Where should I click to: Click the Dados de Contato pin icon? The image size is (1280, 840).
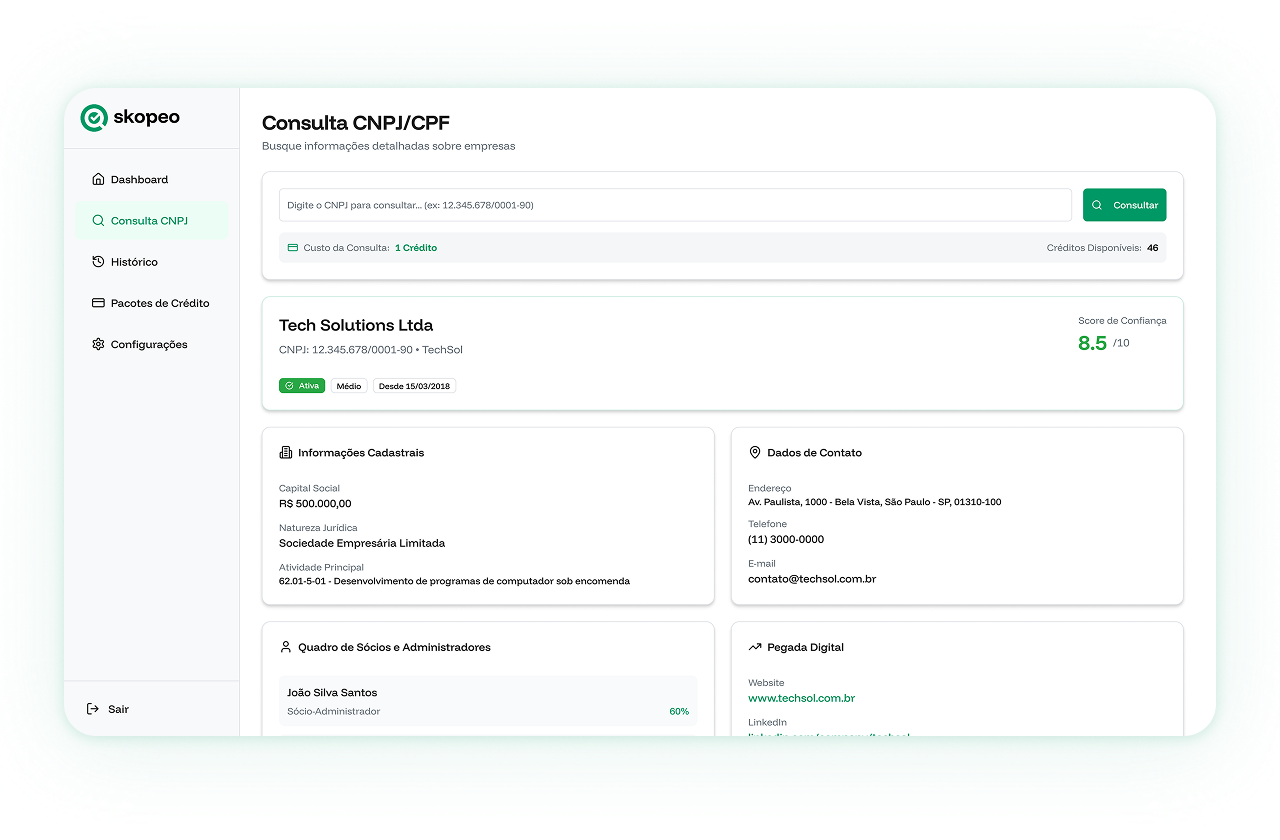coord(755,453)
